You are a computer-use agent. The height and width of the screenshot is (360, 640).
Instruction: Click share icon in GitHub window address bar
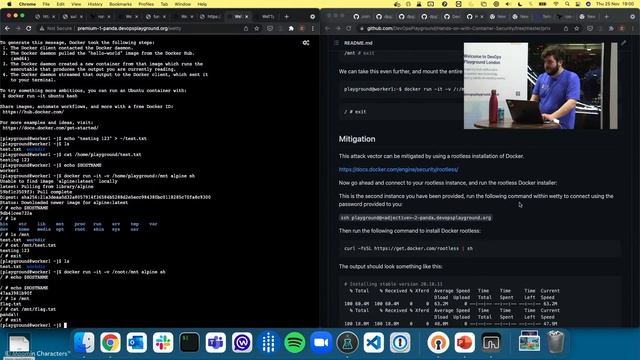(566, 29)
